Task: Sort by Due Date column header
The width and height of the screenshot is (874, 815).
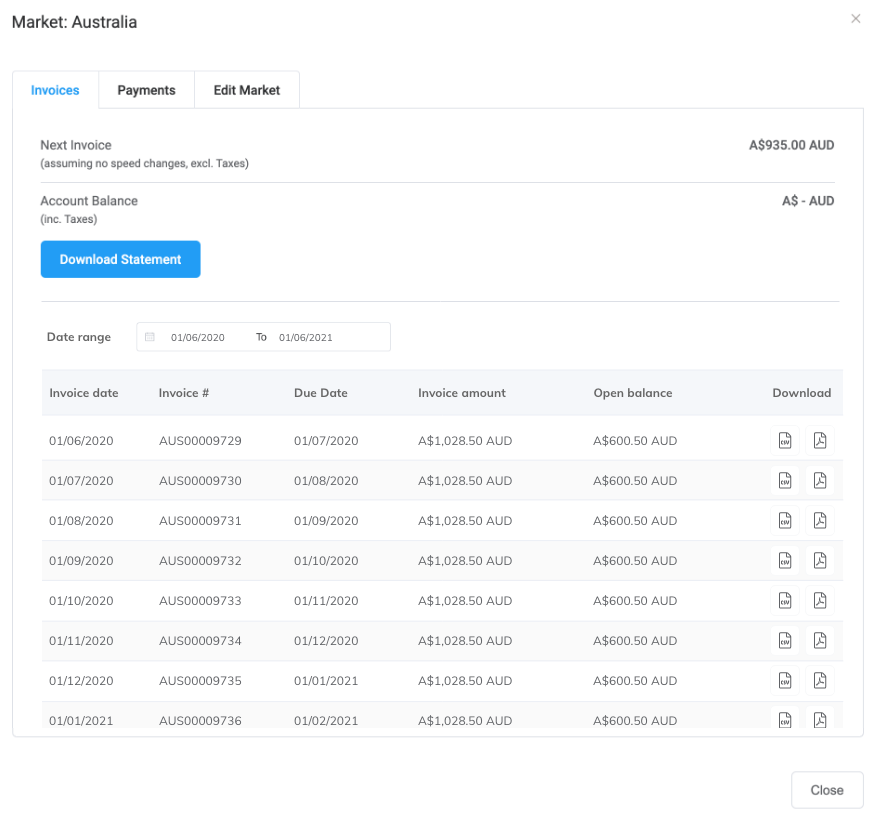Action: [321, 393]
